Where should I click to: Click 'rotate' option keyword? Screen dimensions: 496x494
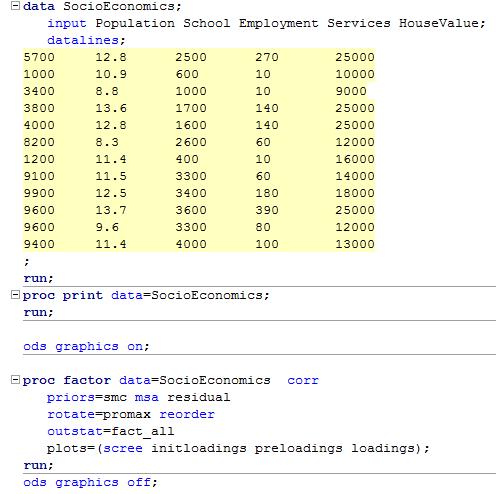[71, 414]
